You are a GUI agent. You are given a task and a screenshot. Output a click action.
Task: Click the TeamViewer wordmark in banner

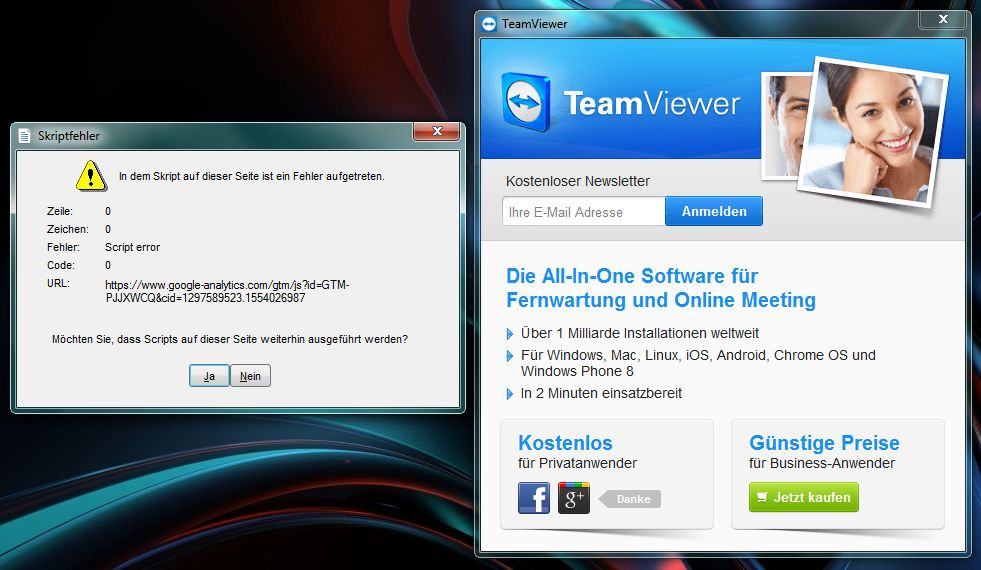651,103
